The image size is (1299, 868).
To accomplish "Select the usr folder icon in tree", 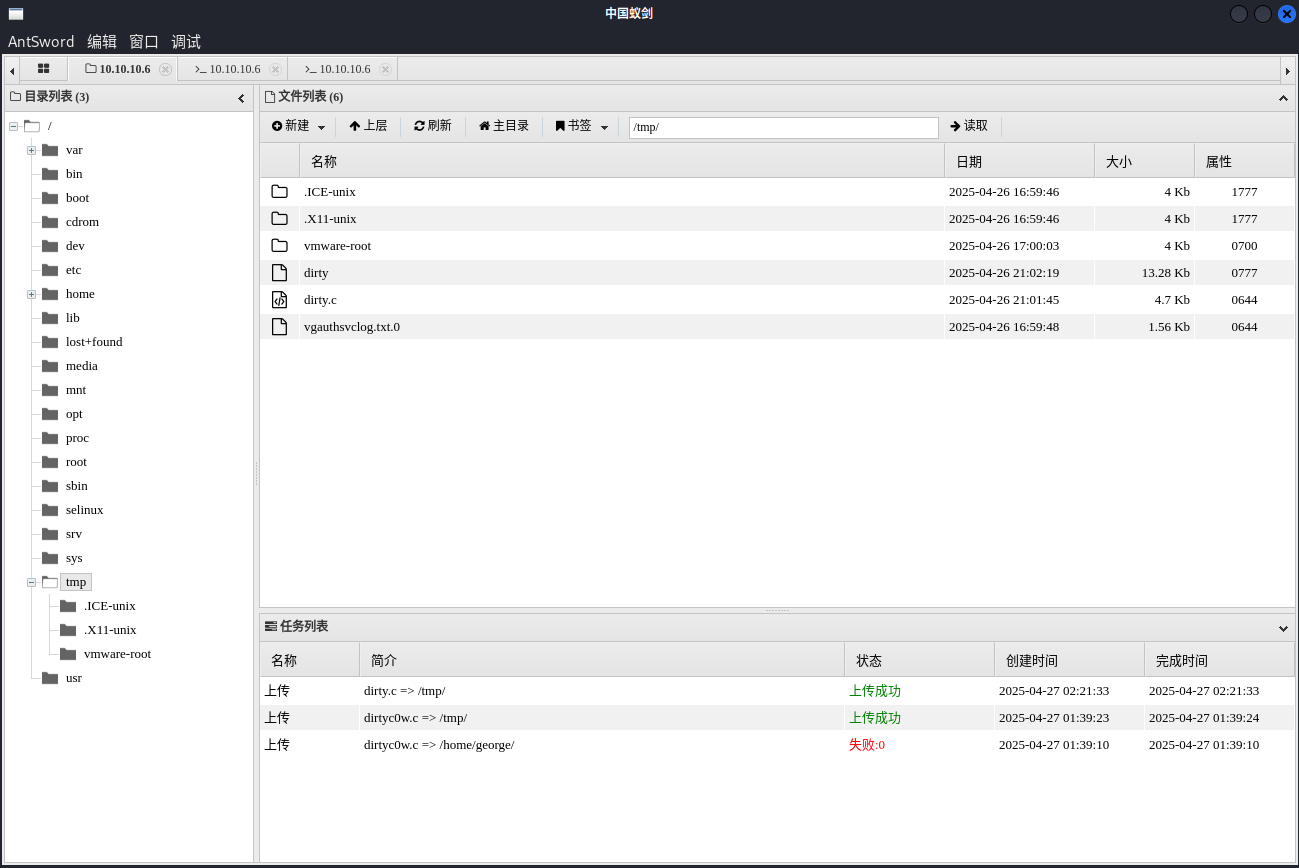I will pos(50,678).
